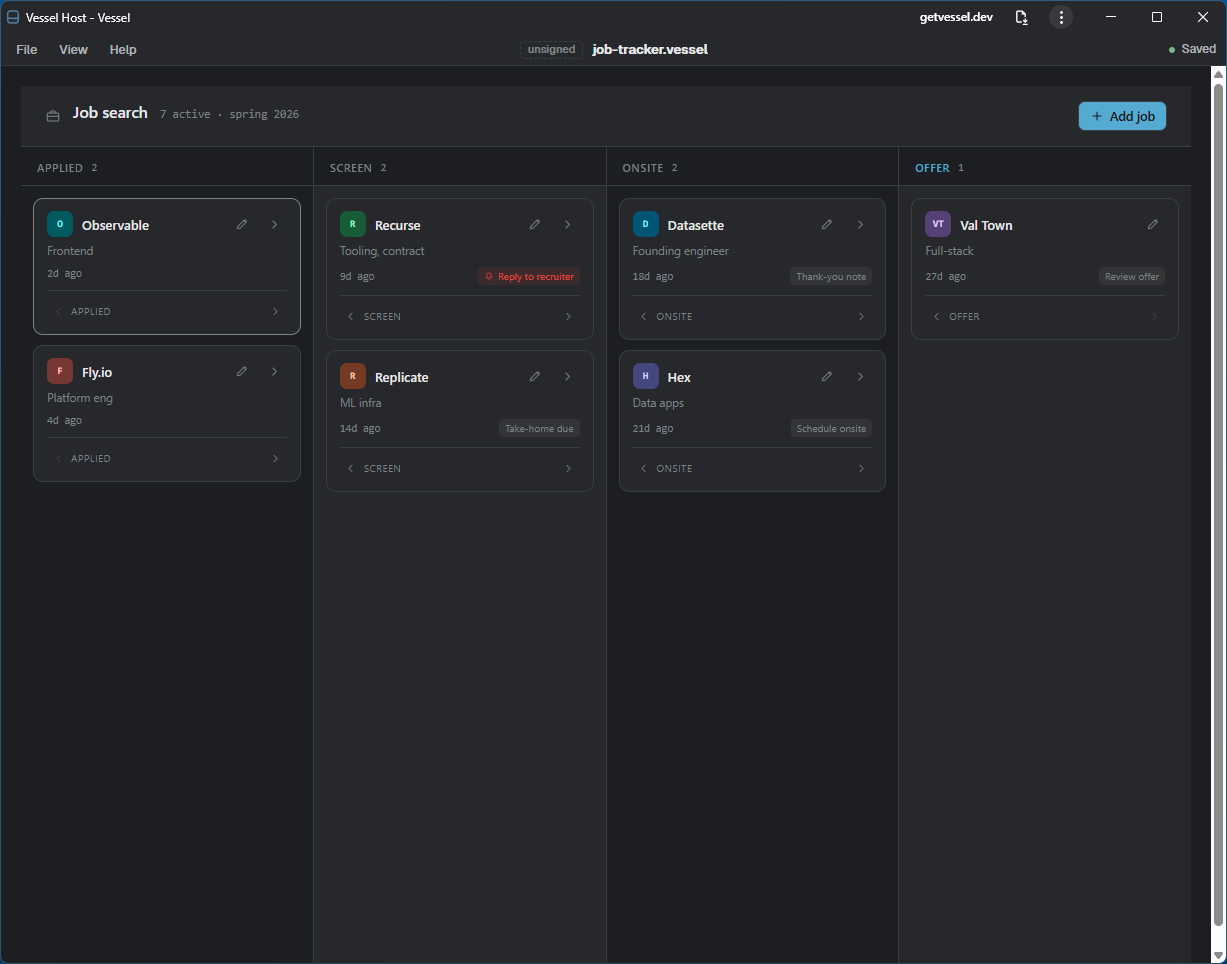Move Hex forward to next stage

[862, 469]
